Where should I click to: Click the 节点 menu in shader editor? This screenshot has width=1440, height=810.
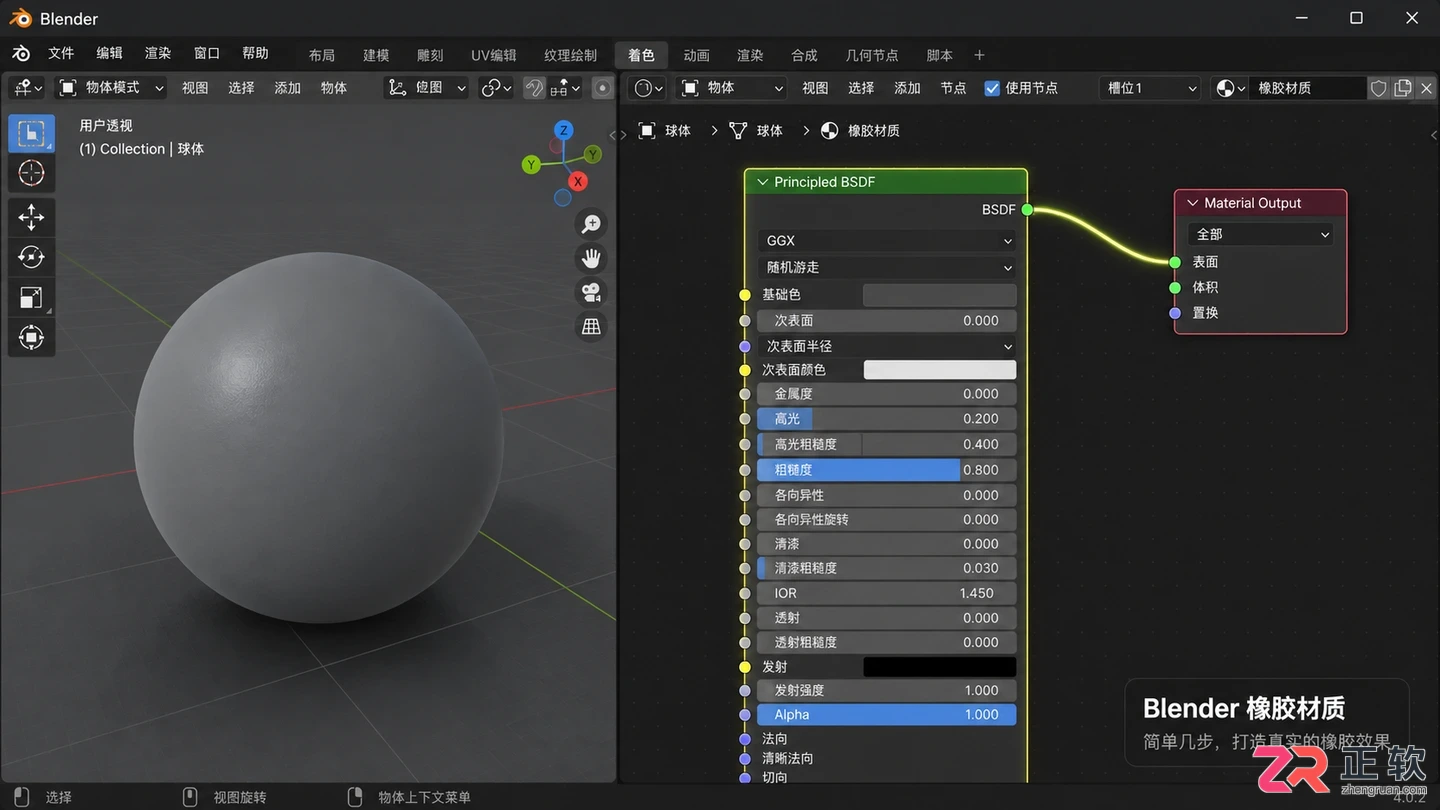pyautogui.click(x=953, y=88)
